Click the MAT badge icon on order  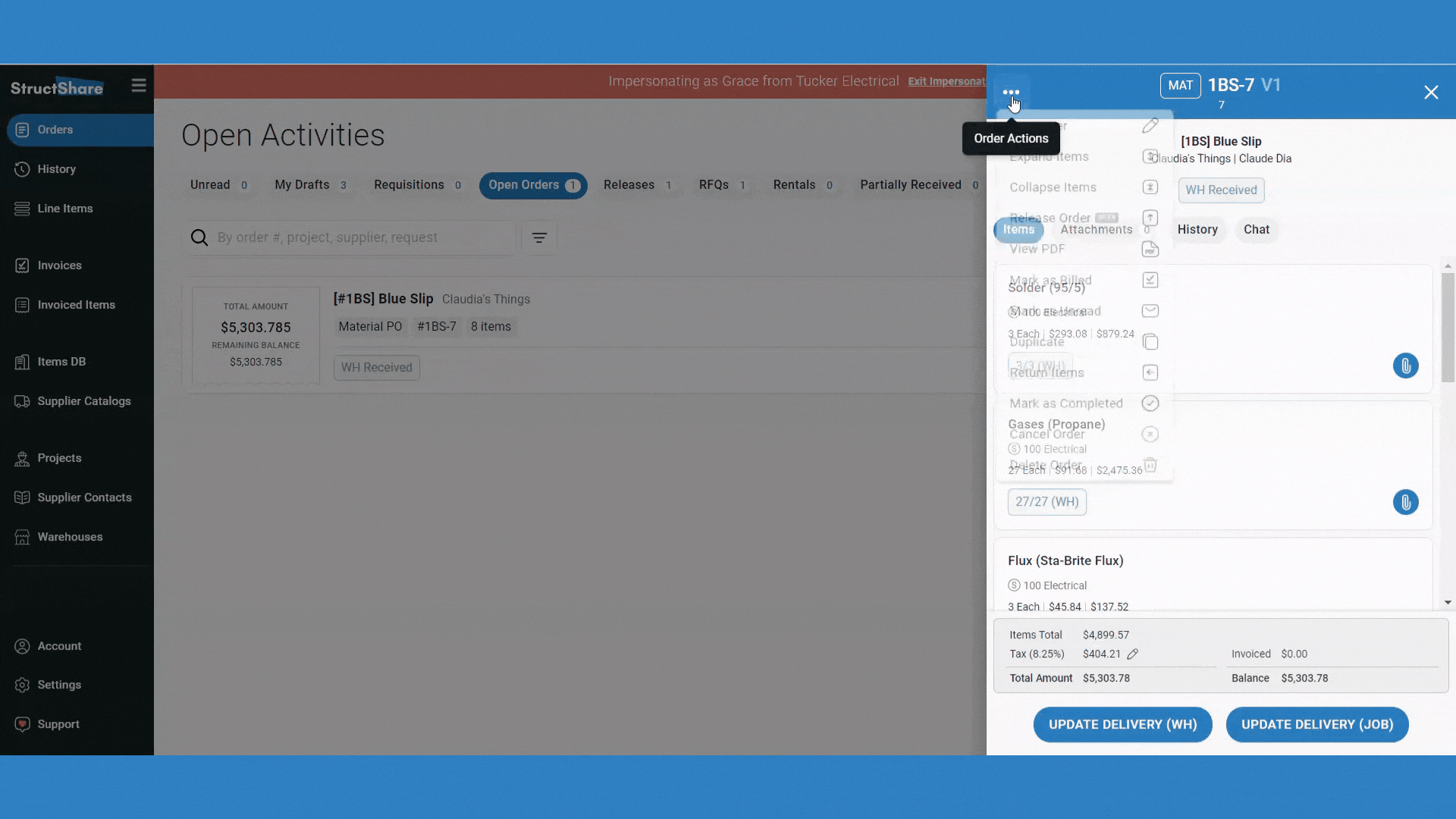point(1180,85)
